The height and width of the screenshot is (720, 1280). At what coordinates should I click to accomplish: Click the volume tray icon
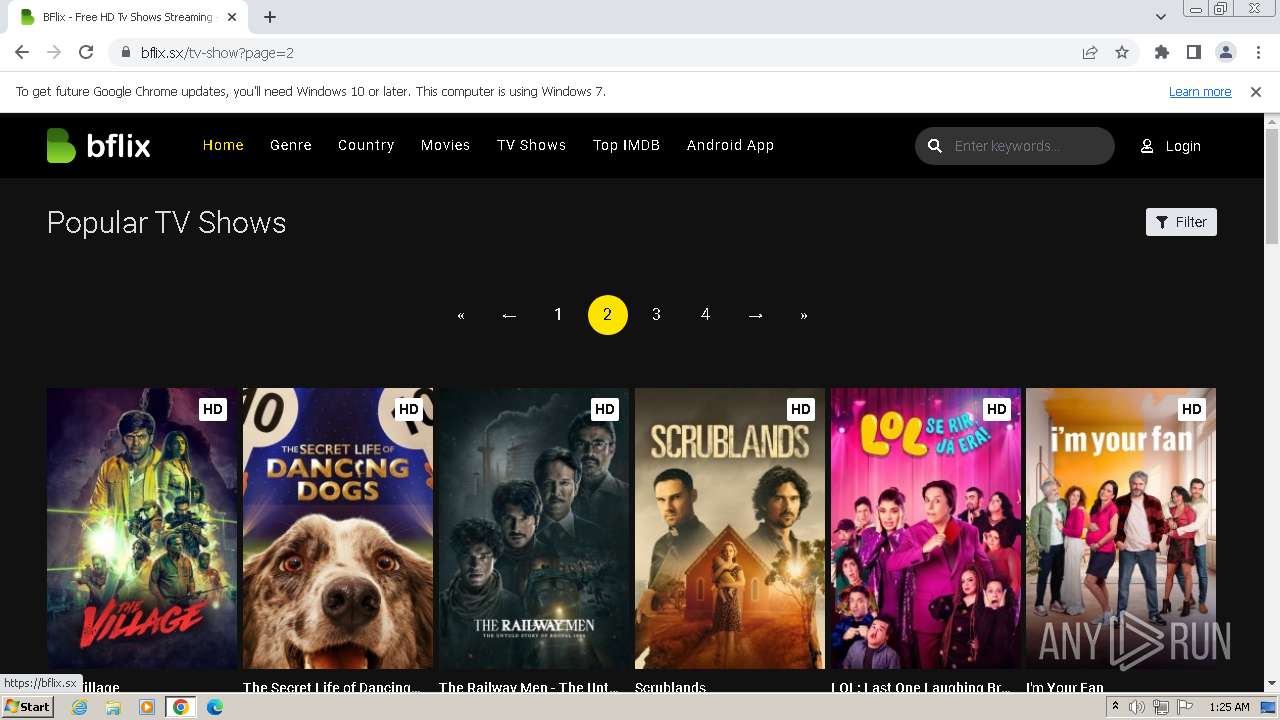tap(1137, 707)
